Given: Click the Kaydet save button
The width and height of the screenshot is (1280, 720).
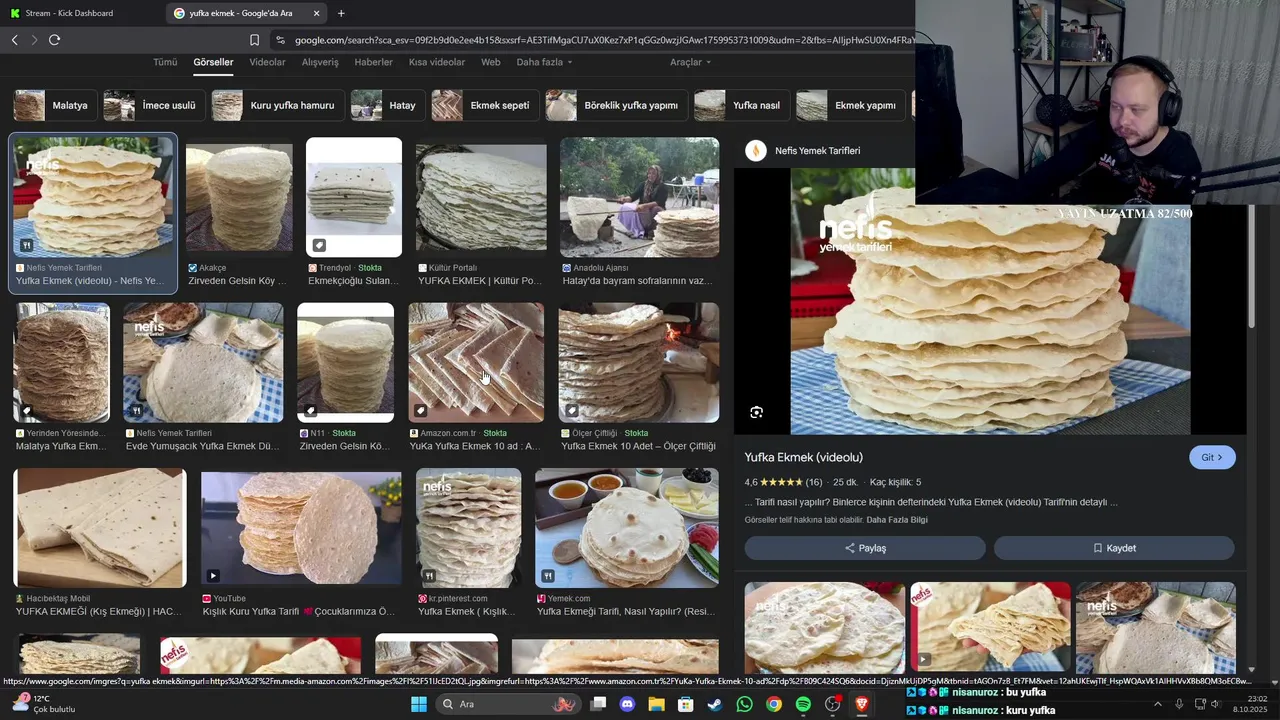Looking at the screenshot, I should pos(1114,548).
